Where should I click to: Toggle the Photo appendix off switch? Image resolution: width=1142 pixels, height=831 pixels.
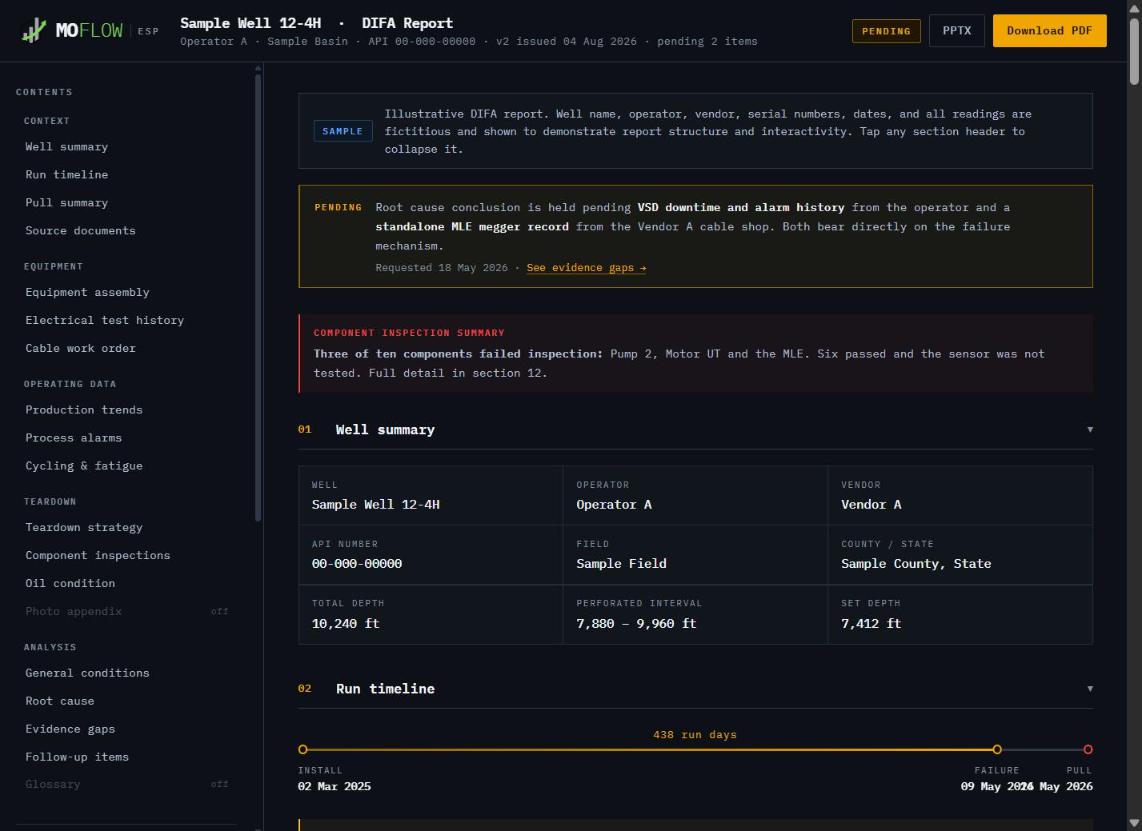[x=219, y=612]
